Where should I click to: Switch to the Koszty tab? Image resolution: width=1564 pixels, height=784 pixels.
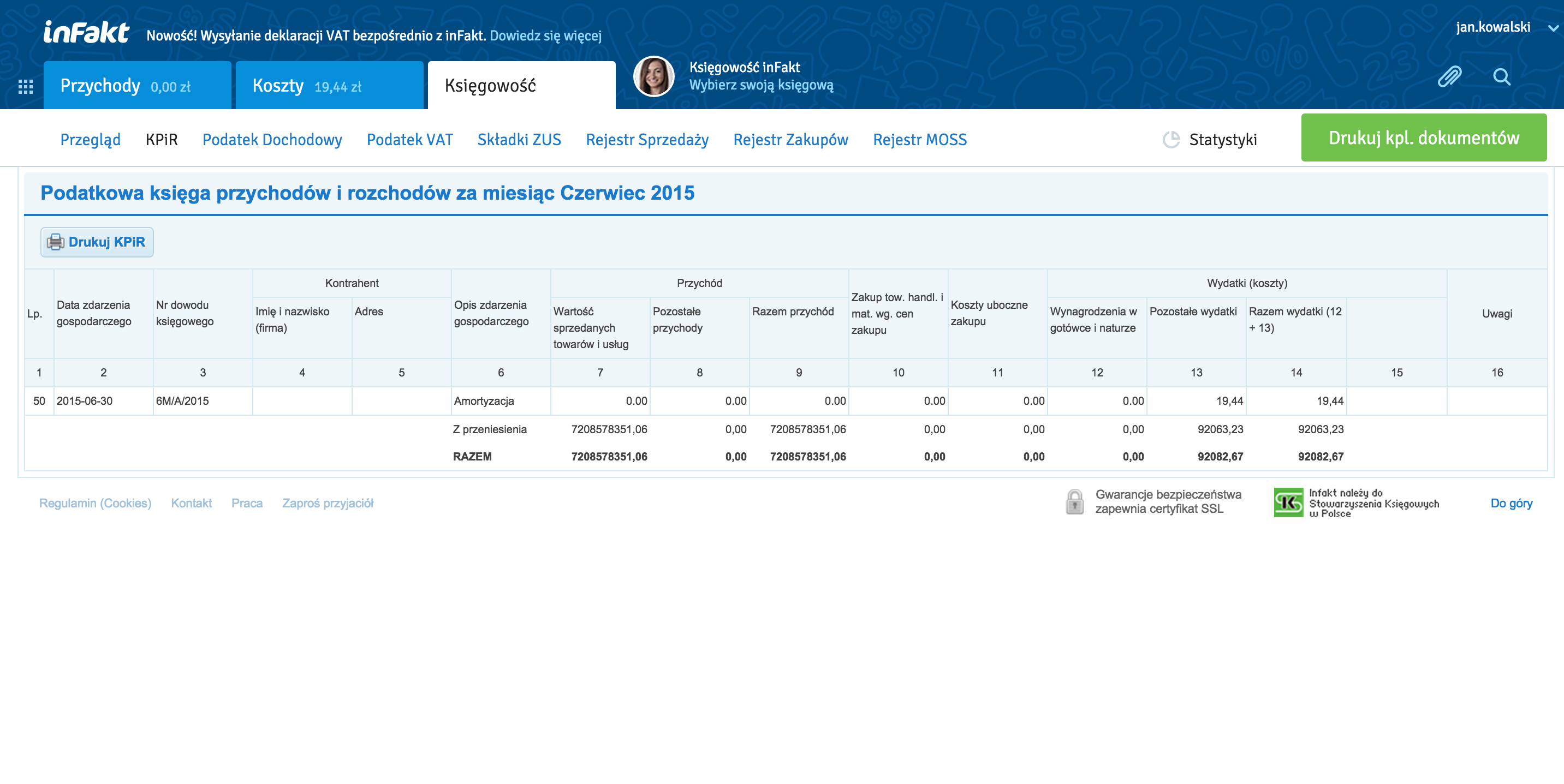(329, 86)
